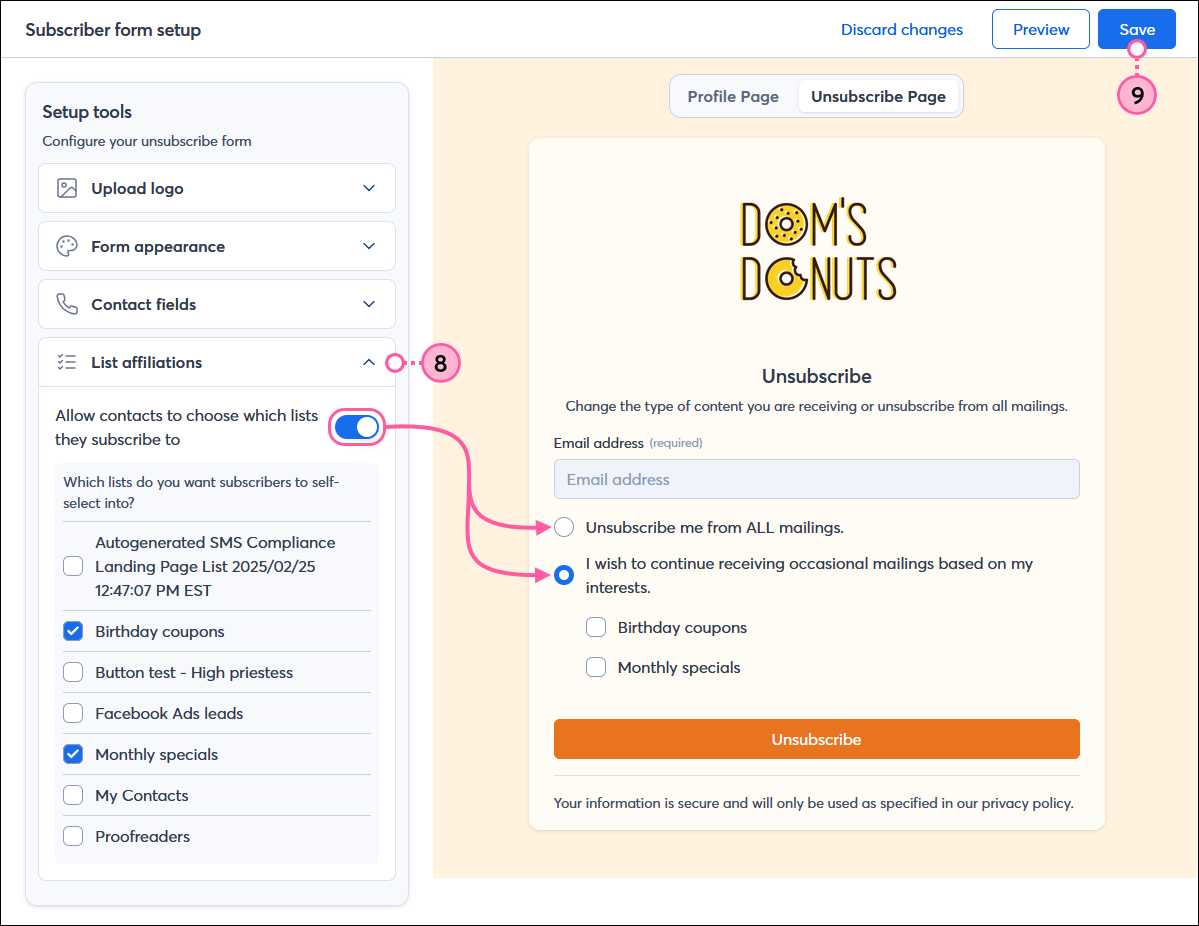Check the Proofreaders list checkbox
1199x926 pixels.
click(x=73, y=836)
